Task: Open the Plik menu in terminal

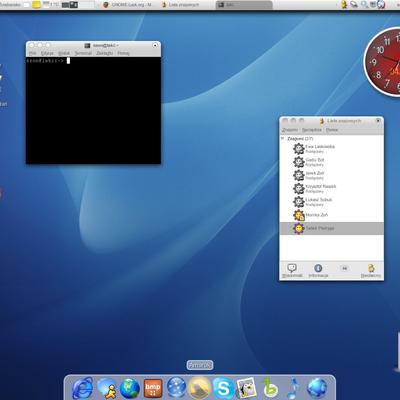Action: (33, 53)
